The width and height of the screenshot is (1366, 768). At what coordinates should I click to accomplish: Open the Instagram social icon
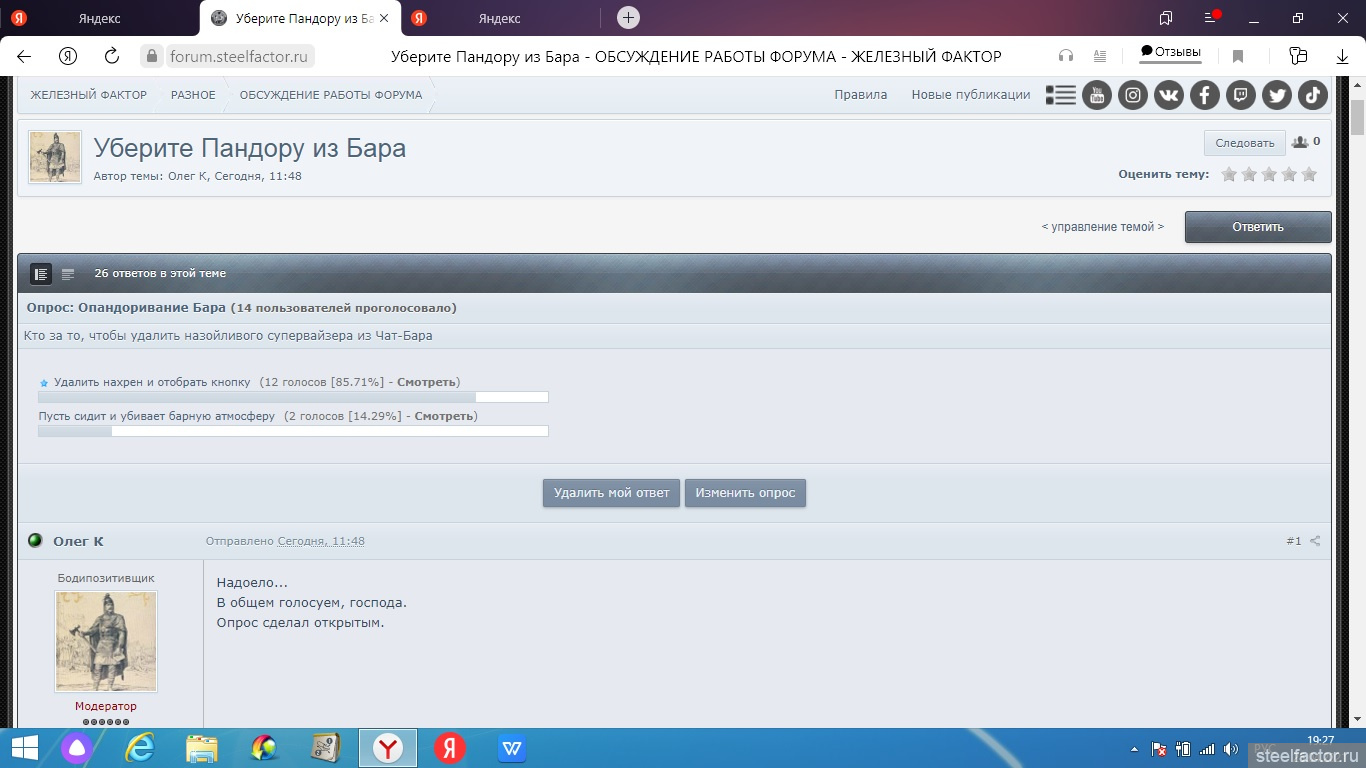1133,95
